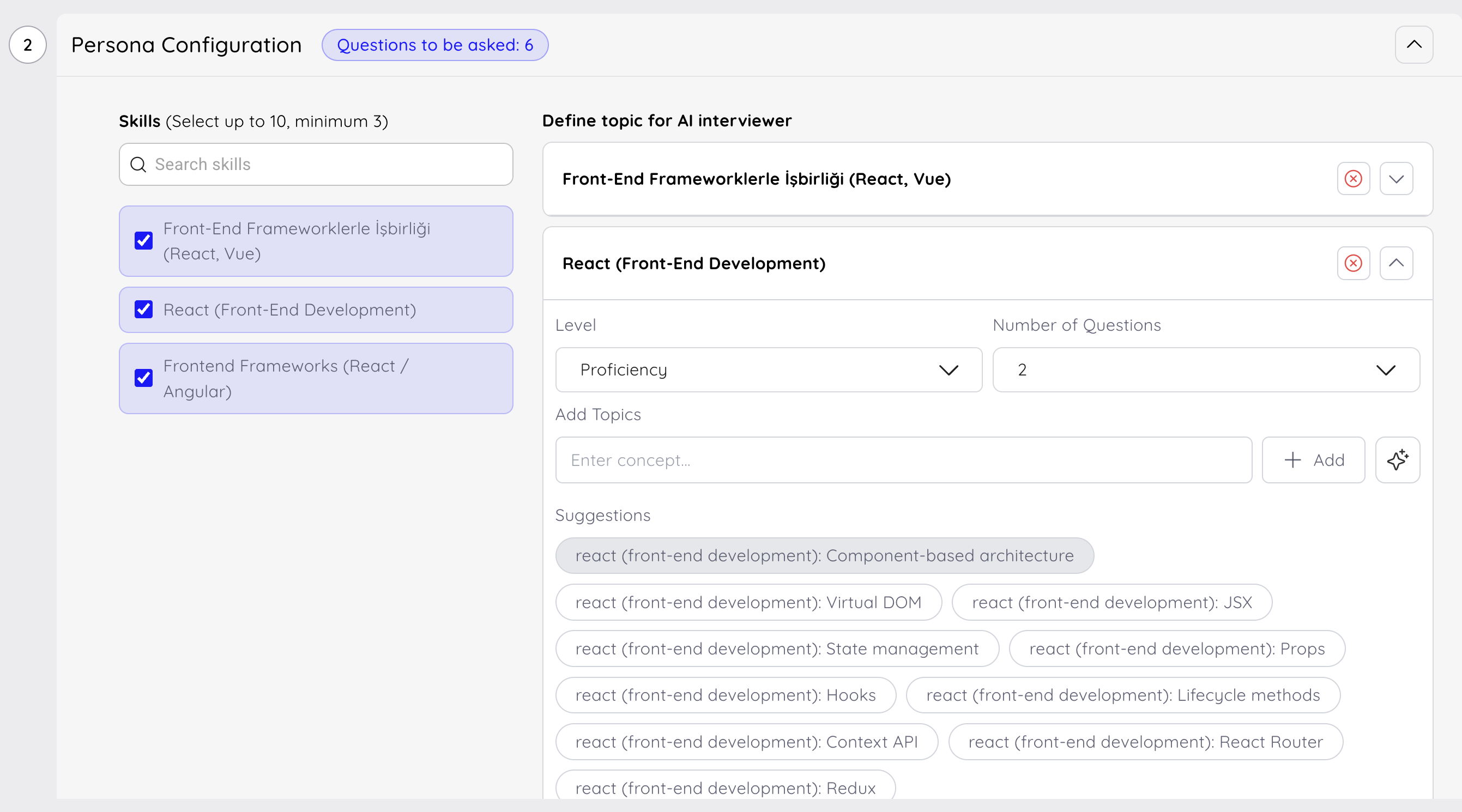This screenshot has width=1462, height=812.
Task: Focus the Enter concept input field
Action: click(x=904, y=459)
